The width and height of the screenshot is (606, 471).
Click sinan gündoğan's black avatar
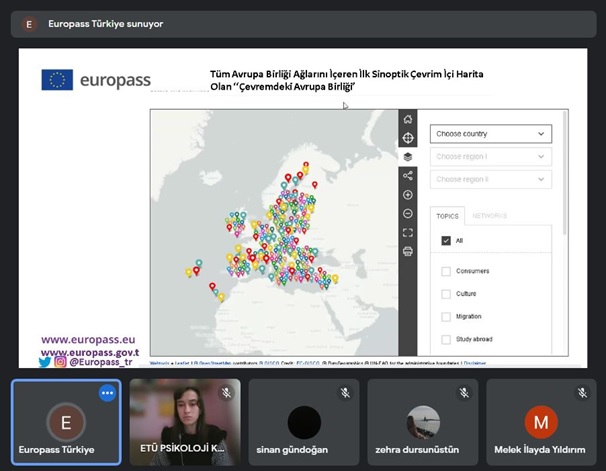pos(304,422)
